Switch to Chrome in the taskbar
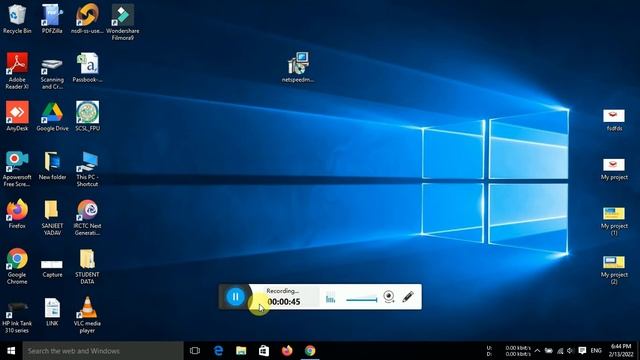This screenshot has height=360, width=640. tap(310, 351)
